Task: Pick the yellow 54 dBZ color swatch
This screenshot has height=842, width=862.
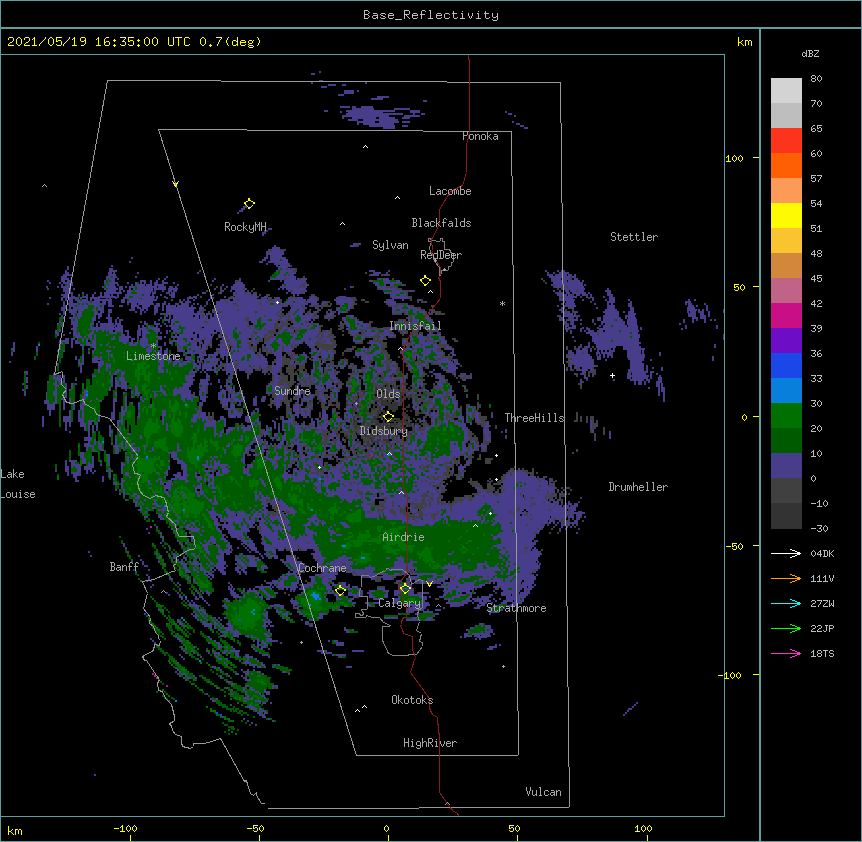Action: (x=786, y=215)
